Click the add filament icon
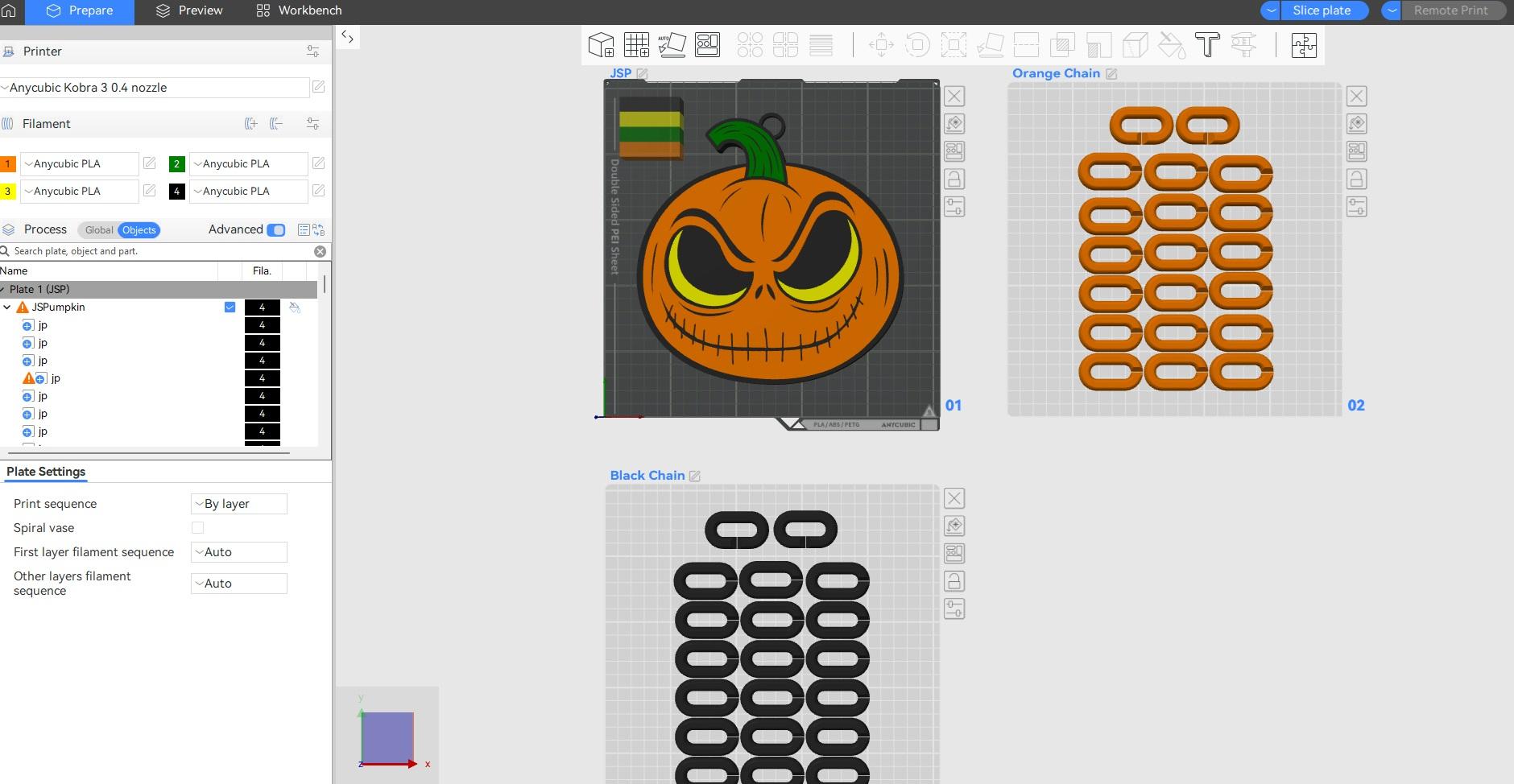Screen dimensions: 1514x784 [251, 124]
